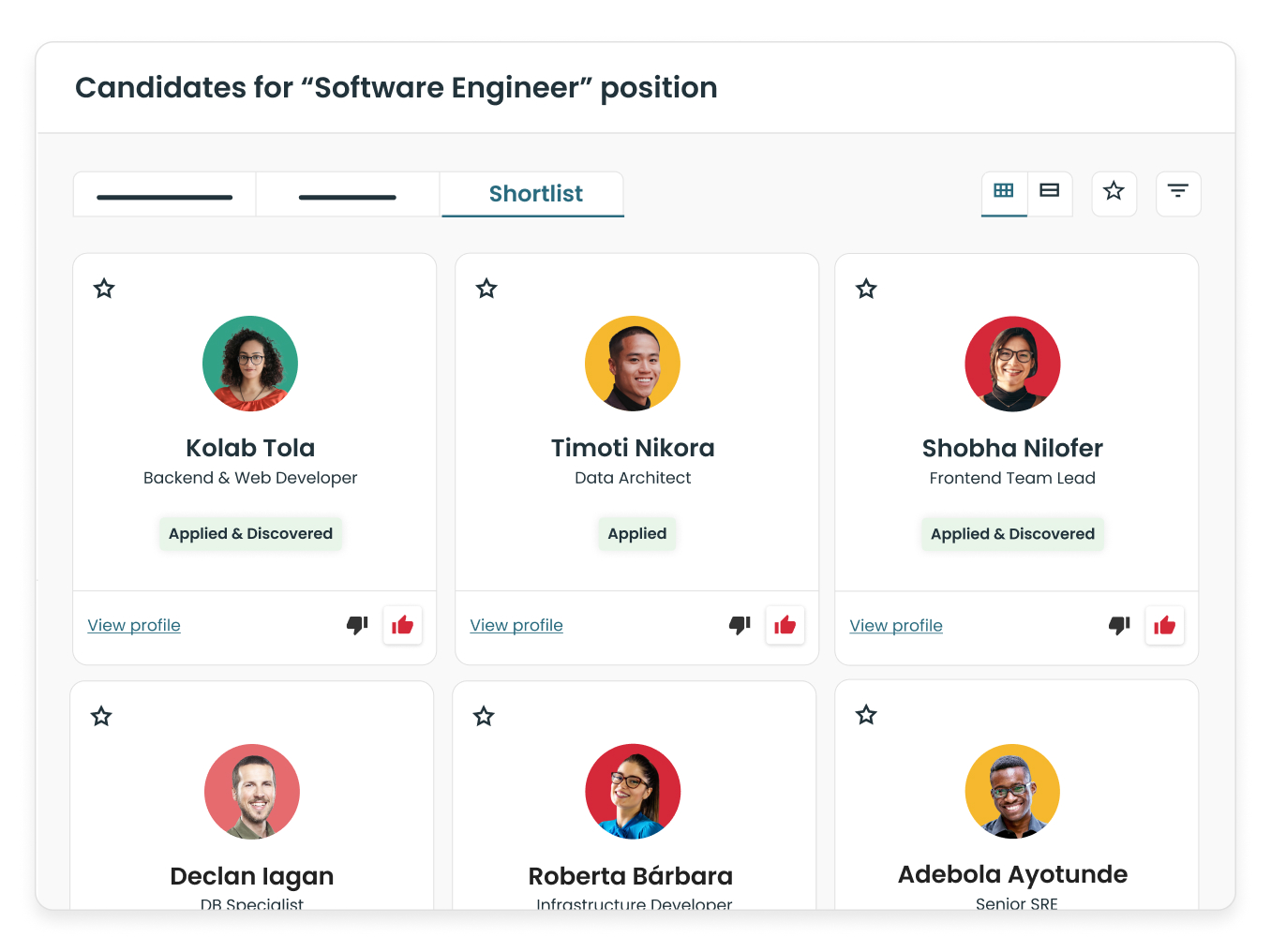Click Roberta Bárbara's profile photo
The height and width of the screenshot is (952, 1271).
point(633,792)
